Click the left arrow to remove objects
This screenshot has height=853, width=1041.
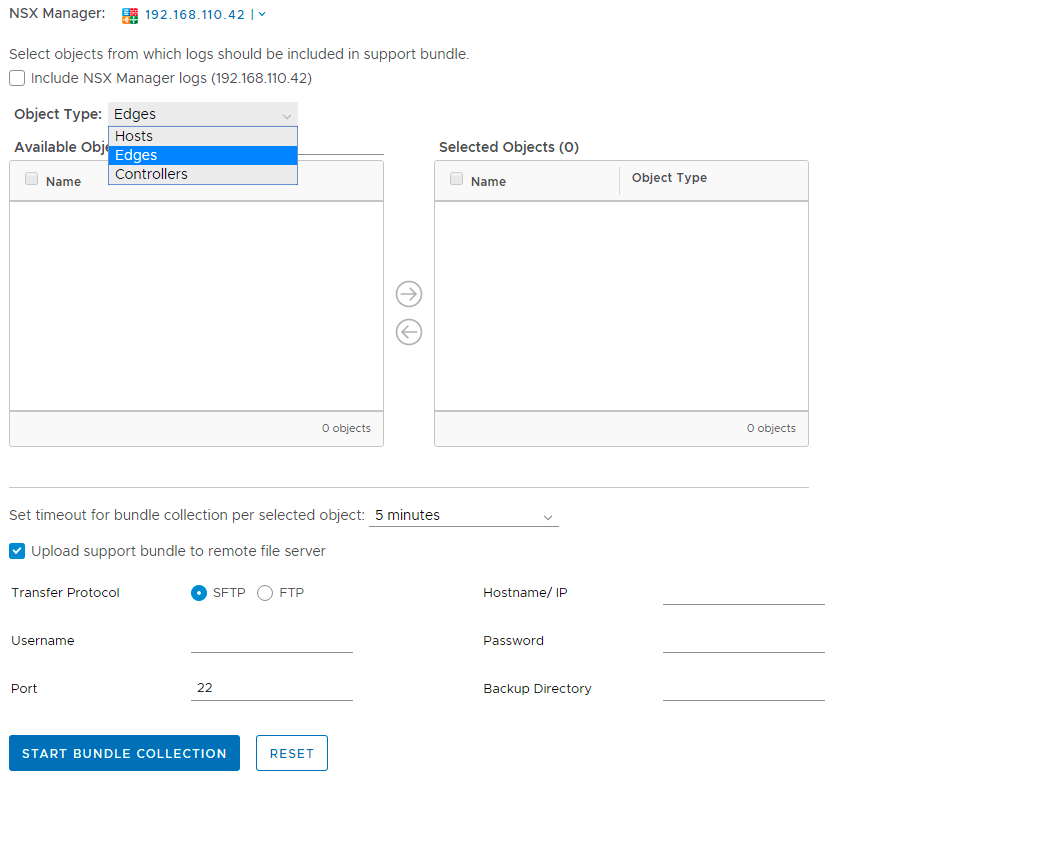pos(409,332)
